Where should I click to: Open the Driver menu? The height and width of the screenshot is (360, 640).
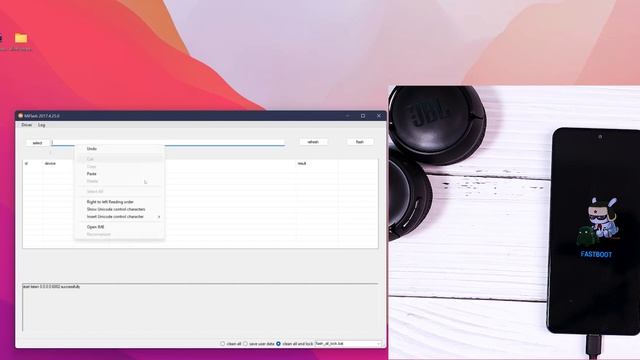tap(27, 125)
